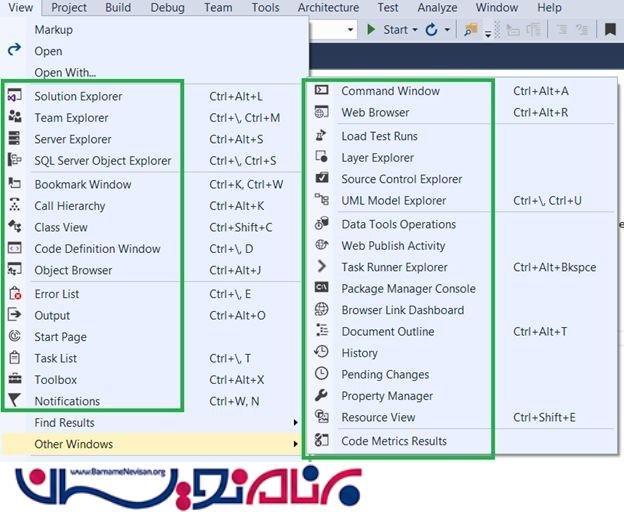Click the Pending Changes clock icon
The image size is (624, 512).
(x=322, y=373)
